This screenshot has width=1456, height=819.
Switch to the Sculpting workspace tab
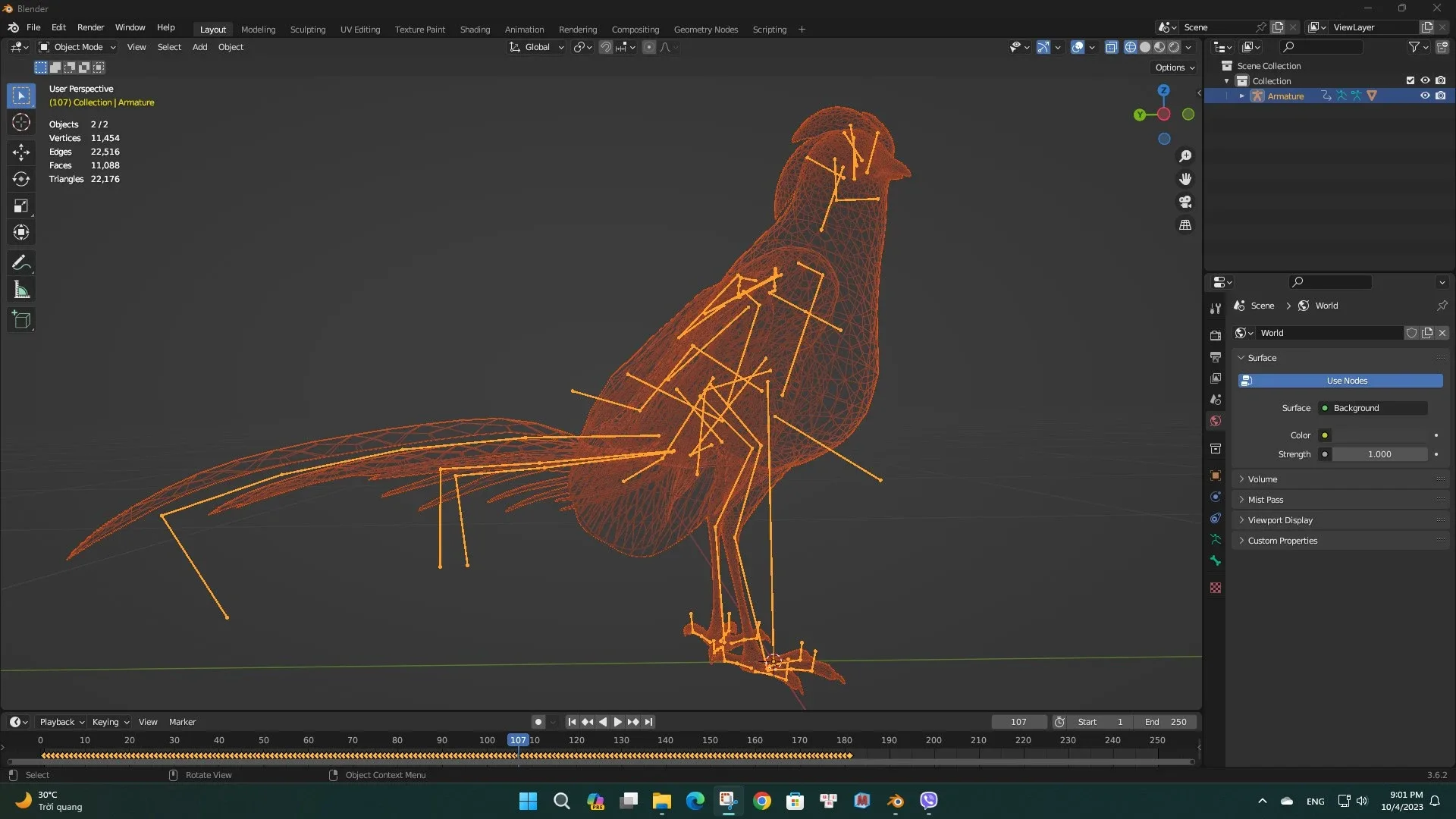point(308,29)
